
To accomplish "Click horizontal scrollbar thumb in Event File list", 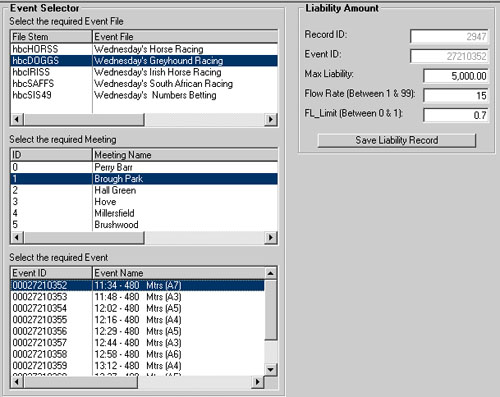I will (x=84, y=119).
